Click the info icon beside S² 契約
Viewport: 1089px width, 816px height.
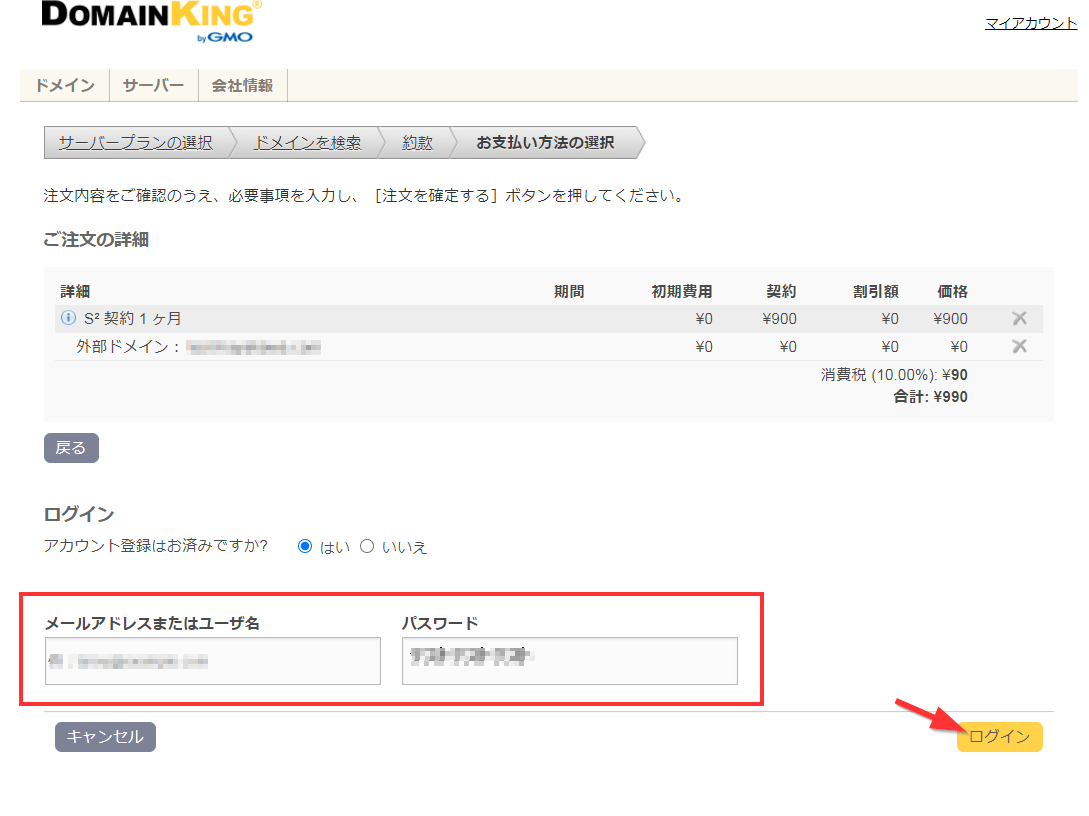click(x=68, y=318)
